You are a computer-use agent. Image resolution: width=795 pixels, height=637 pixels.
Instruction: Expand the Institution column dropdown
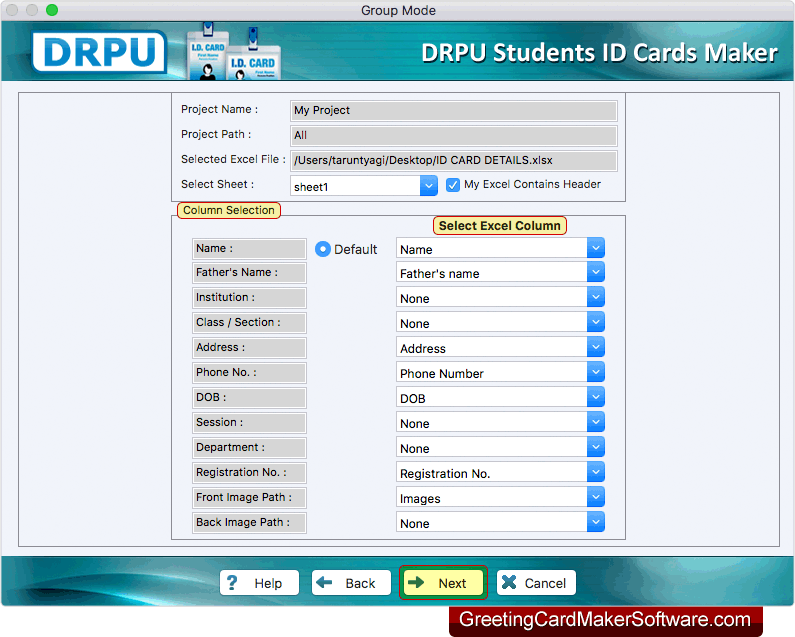[x=596, y=298]
